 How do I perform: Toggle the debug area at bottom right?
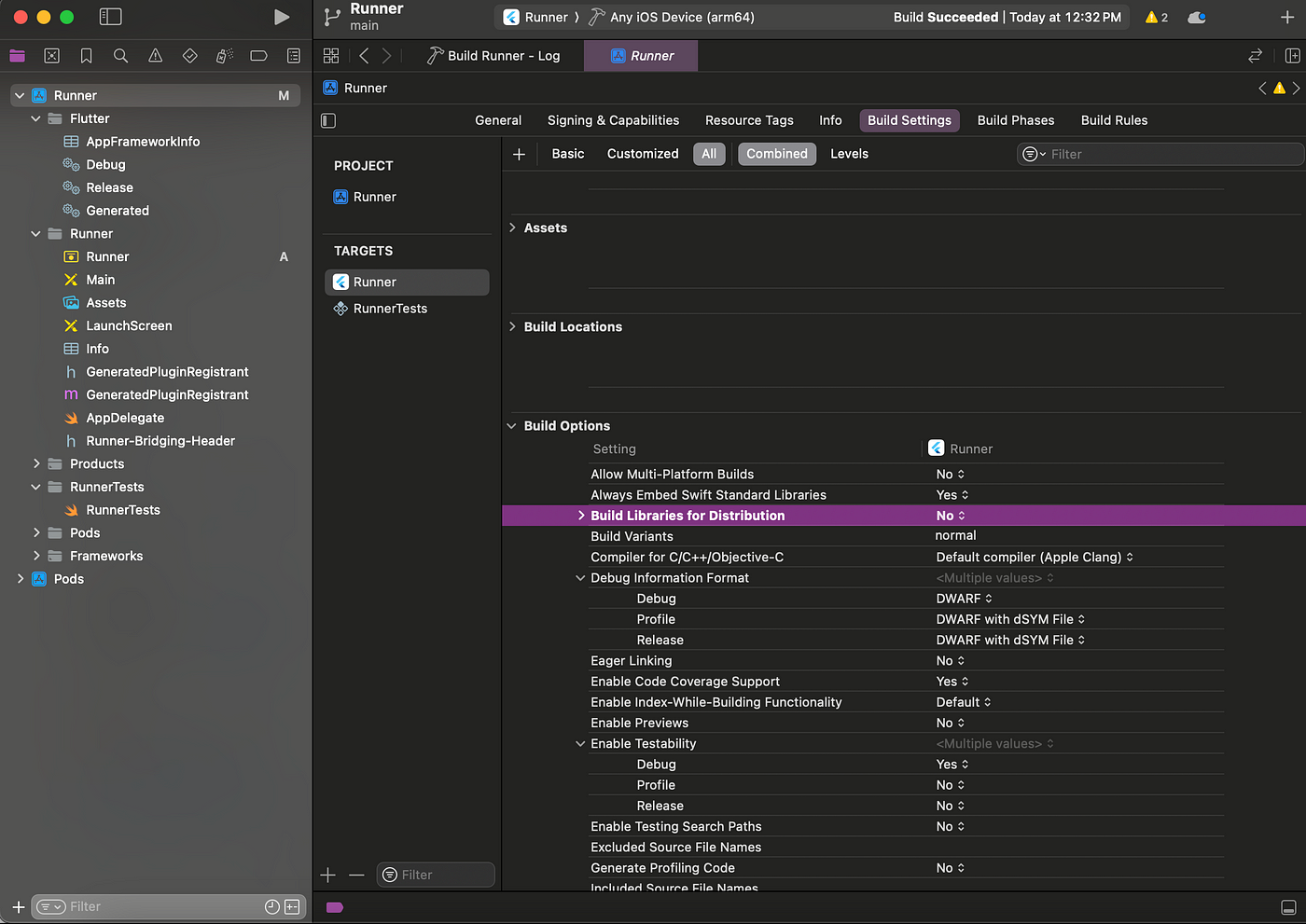click(x=1288, y=907)
